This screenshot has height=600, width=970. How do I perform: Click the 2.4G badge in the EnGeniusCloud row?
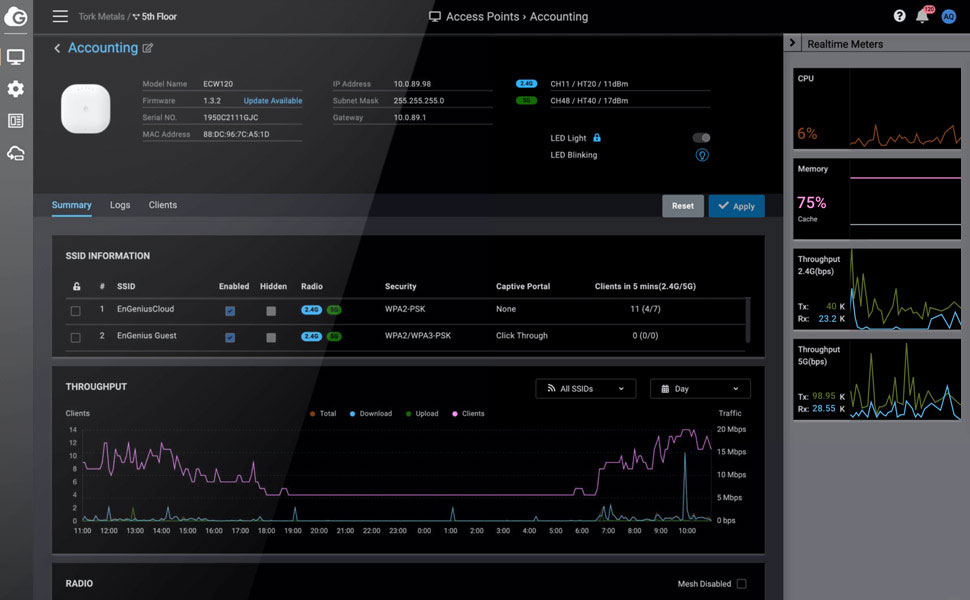pos(312,310)
